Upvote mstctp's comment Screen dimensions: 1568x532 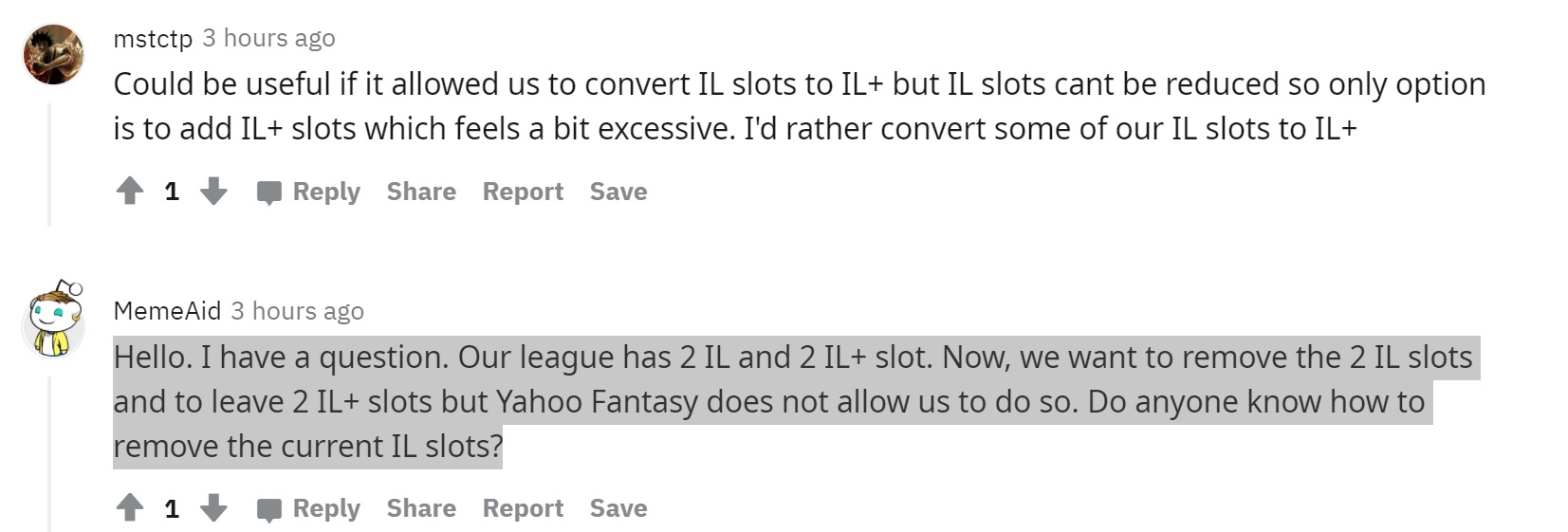click(130, 192)
